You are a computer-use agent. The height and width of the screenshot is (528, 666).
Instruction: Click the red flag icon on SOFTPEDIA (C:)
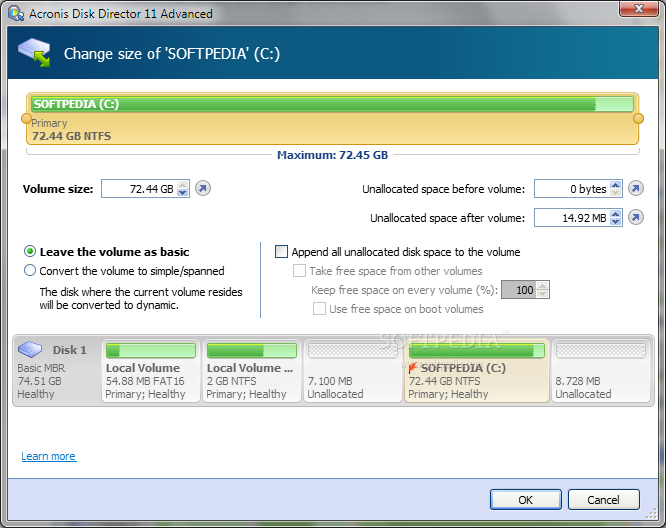[x=412, y=367]
